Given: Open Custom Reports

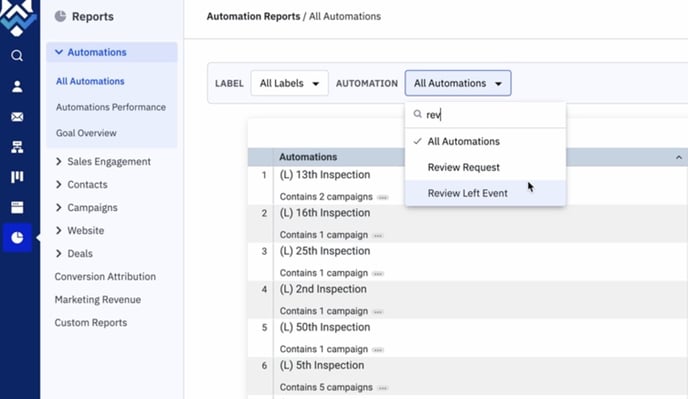Looking at the screenshot, I should [90, 323].
